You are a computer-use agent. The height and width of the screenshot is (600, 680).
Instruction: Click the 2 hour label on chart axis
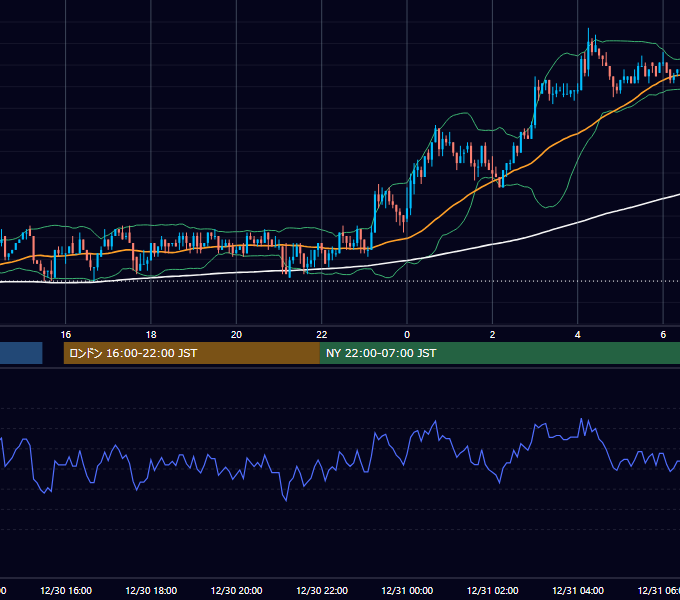(492, 335)
